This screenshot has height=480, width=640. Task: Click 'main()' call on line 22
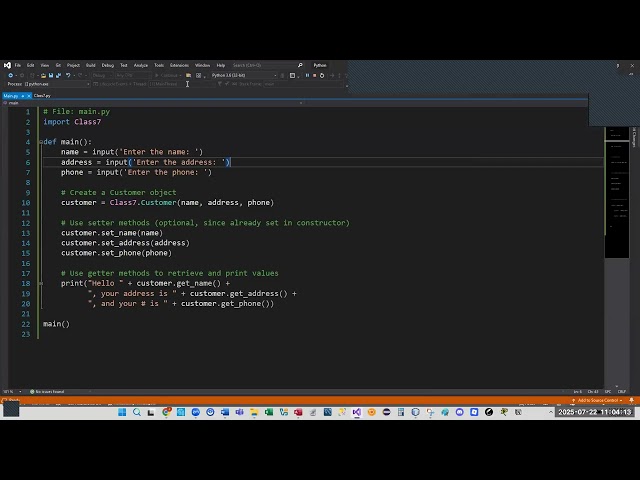[56, 324]
